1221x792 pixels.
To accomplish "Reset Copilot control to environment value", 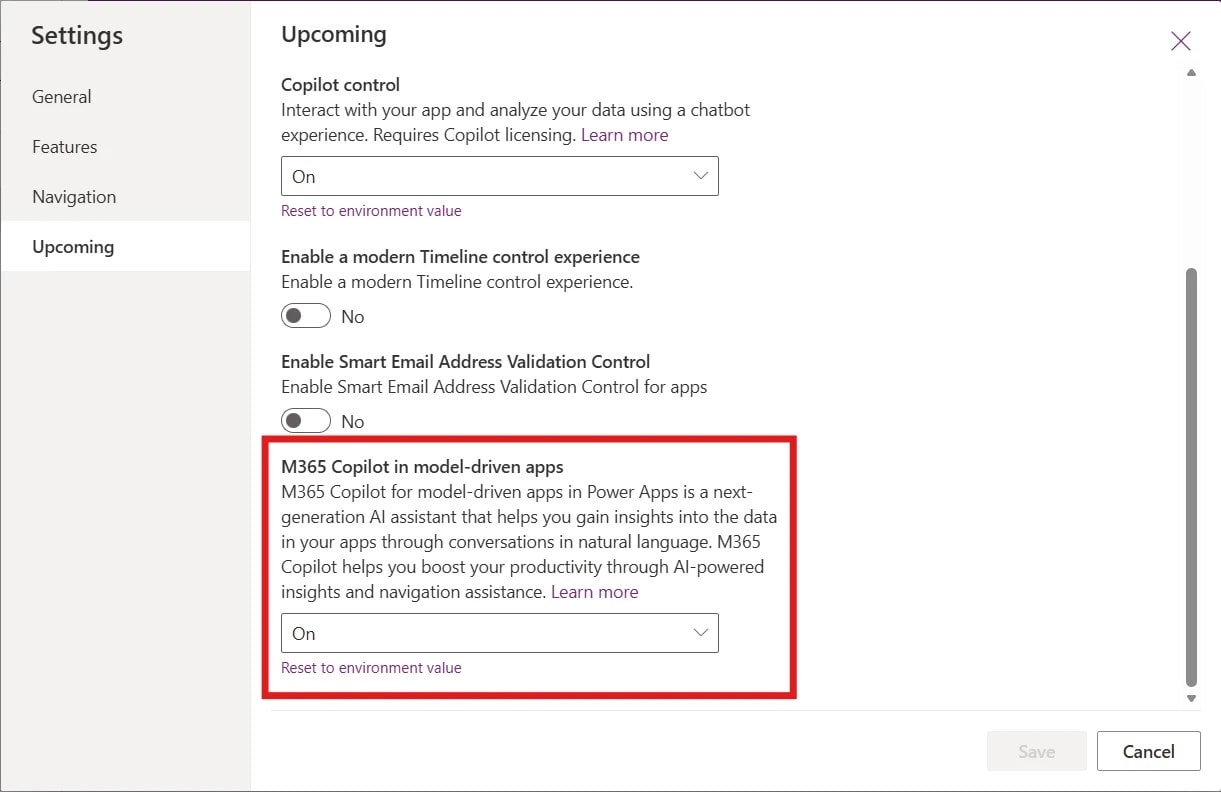I will 371,210.
